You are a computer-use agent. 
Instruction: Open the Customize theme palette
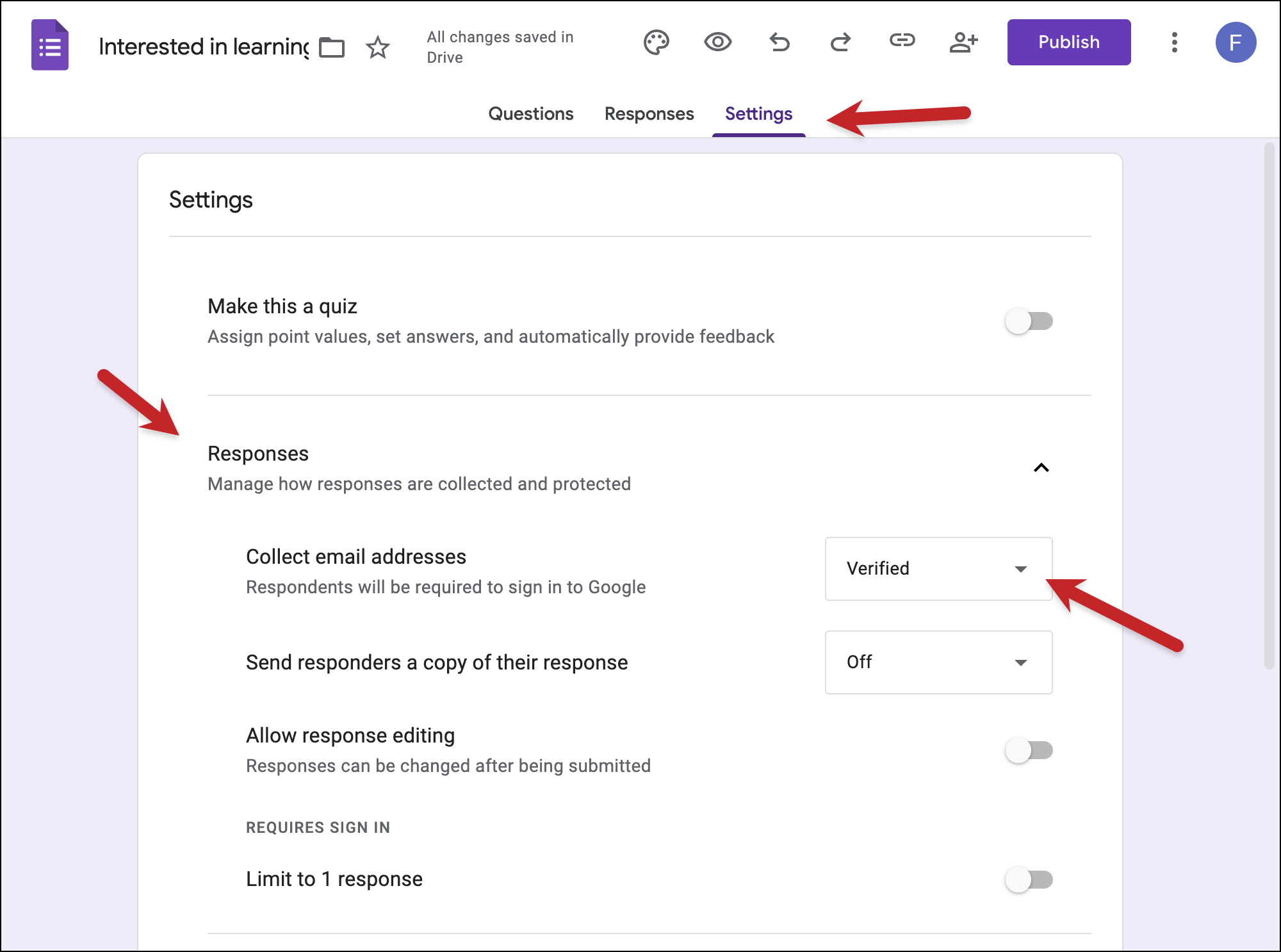point(657,42)
